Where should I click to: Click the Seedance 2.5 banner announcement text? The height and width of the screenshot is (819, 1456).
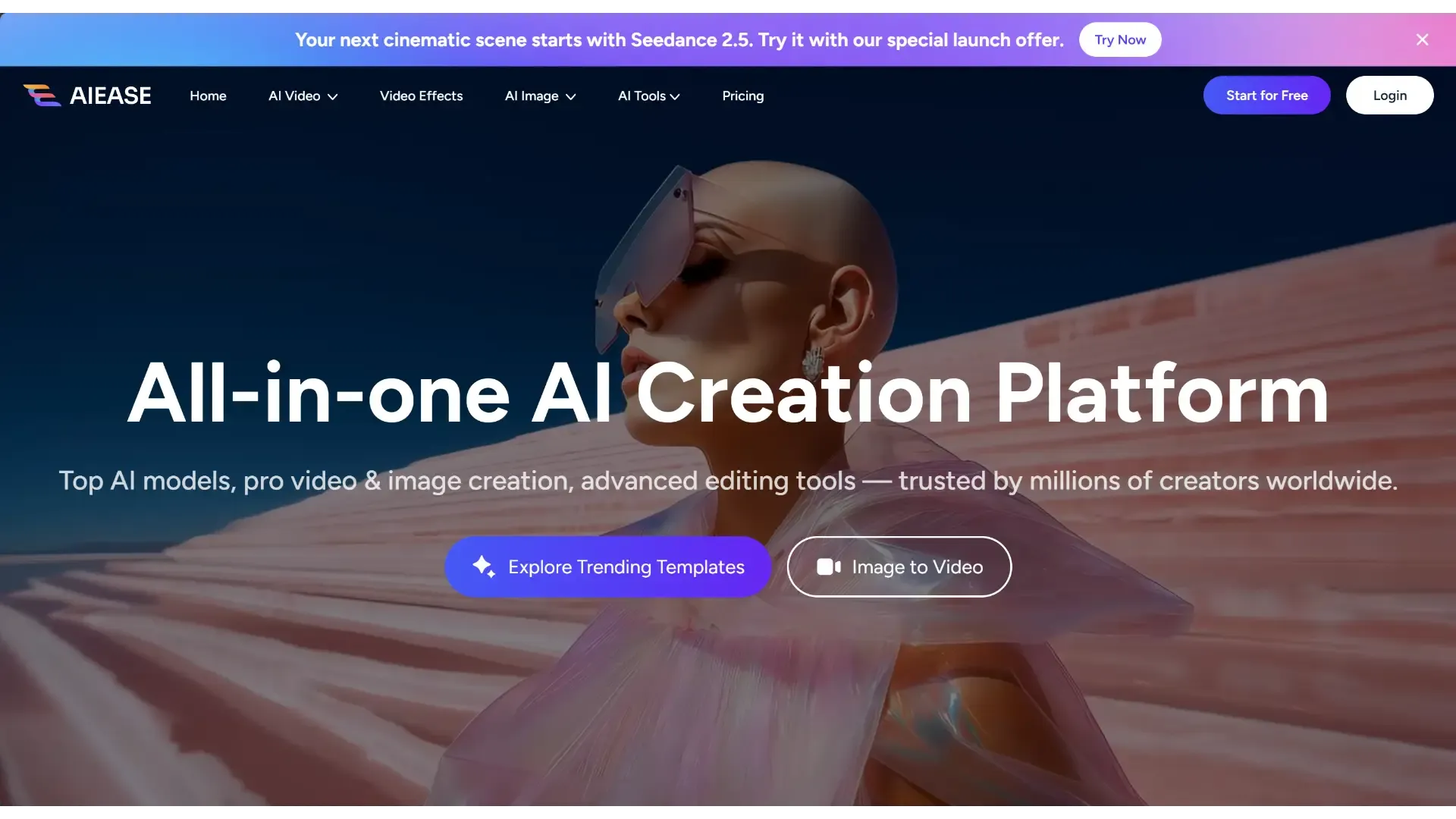click(x=679, y=39)
